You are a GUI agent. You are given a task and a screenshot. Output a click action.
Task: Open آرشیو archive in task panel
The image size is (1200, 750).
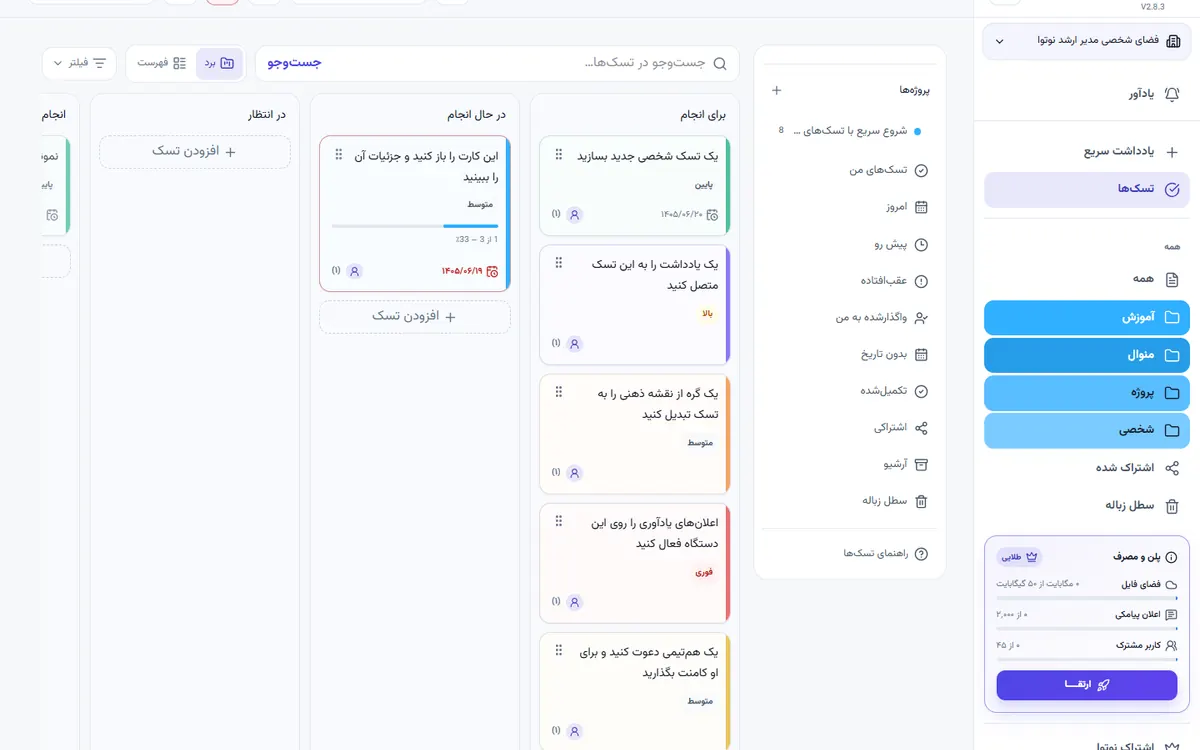[x=850, y=464]
